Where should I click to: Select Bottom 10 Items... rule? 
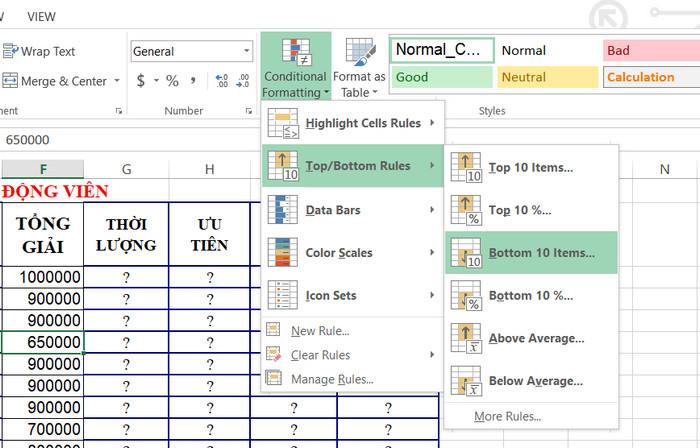pyautogui.click(x=531, y=253)
